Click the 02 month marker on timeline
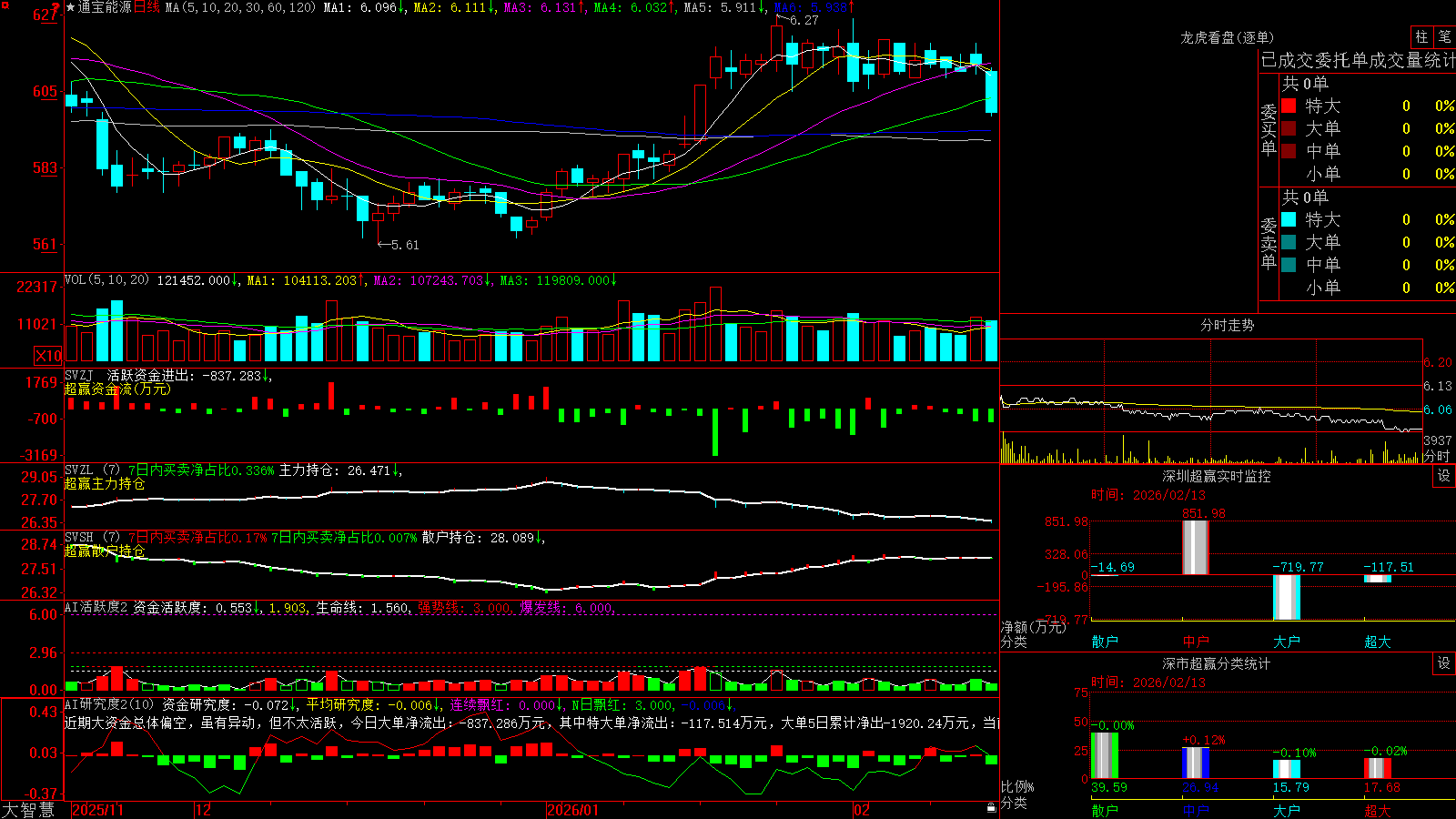1456x819 pixels. point(862,810)
